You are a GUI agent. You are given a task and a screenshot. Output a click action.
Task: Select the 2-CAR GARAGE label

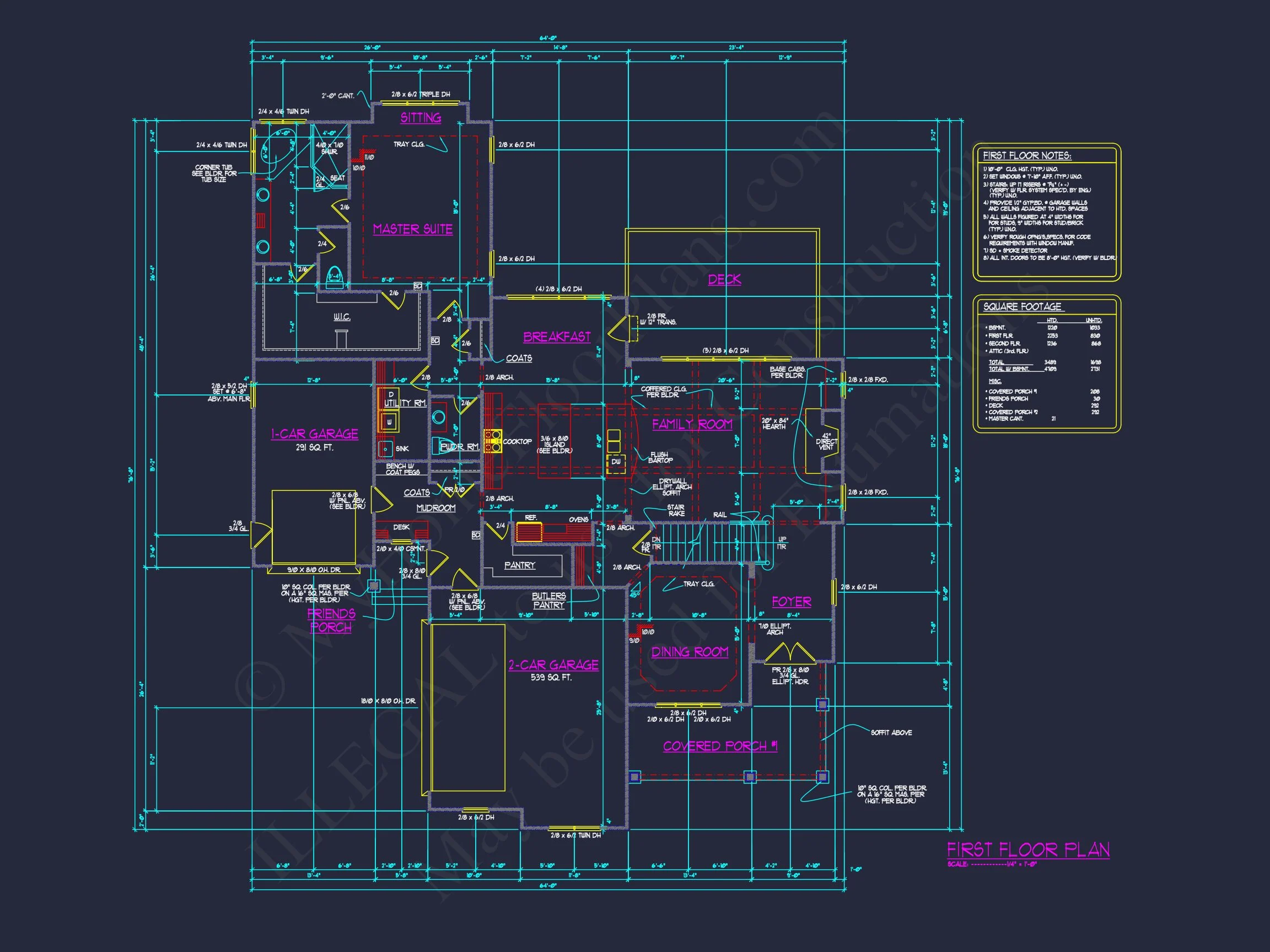coord(553,664)
